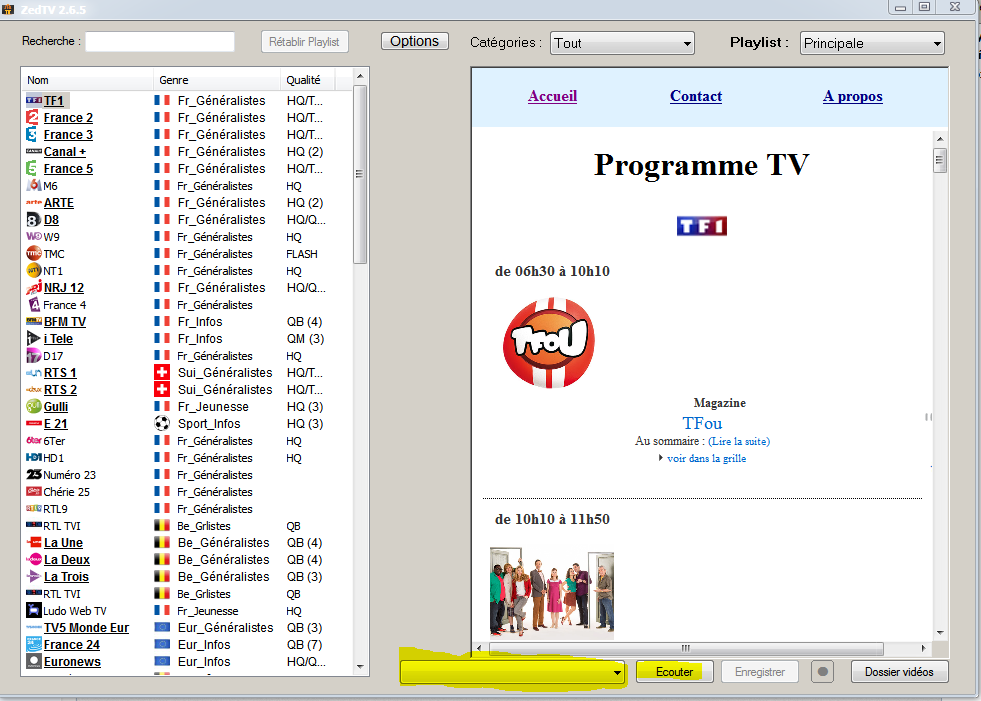
Task: Follow the Lire la suite link
Action: point(739,441)
